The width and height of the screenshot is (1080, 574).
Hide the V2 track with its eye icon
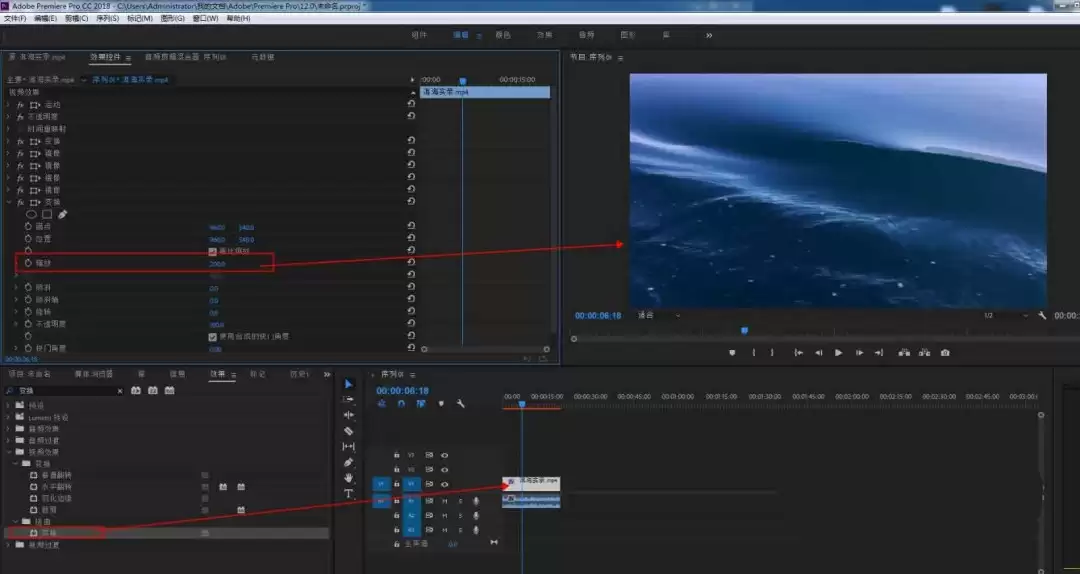click(x=444, y=469)
